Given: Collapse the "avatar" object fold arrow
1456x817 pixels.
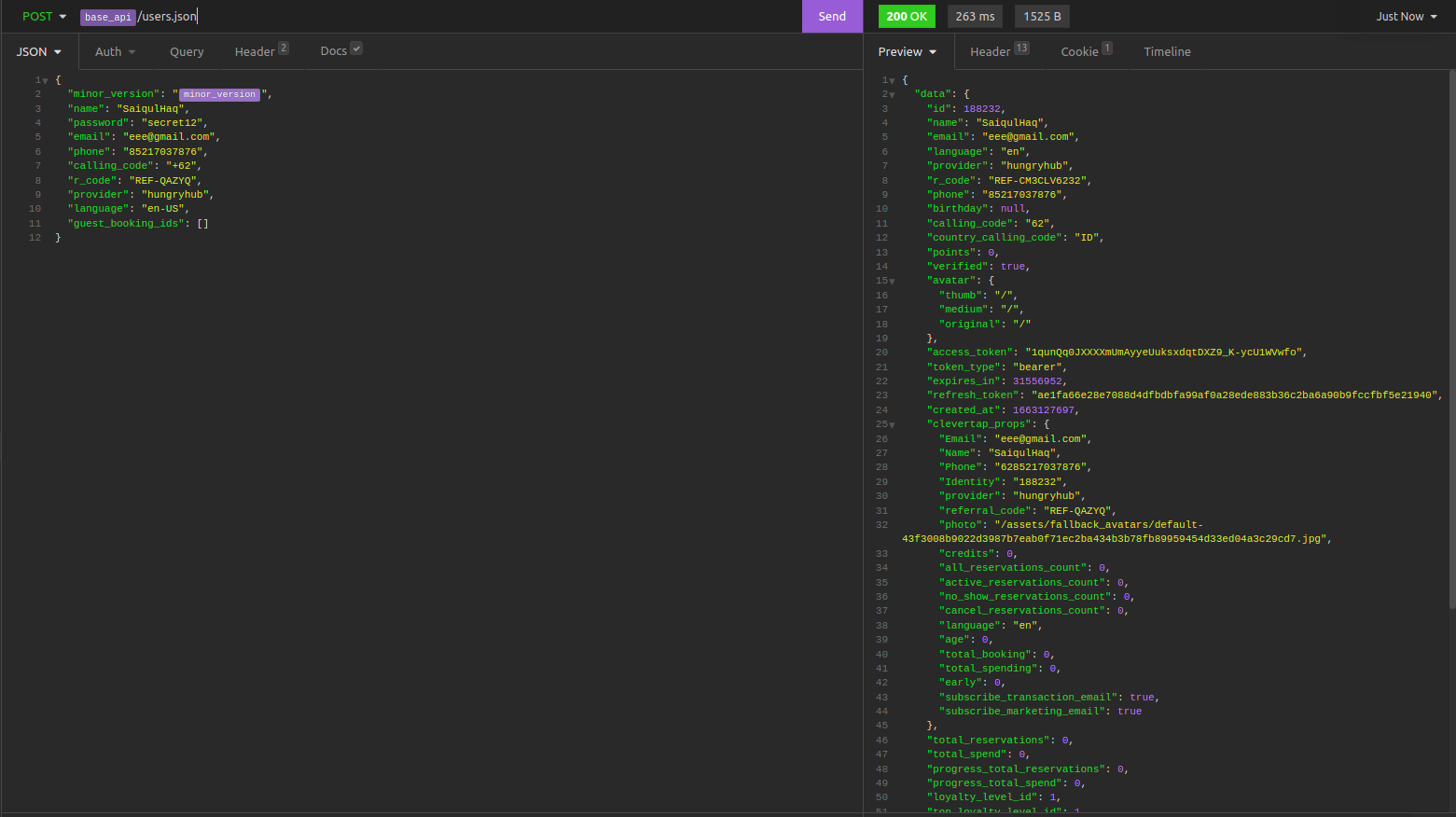Looking at the screenshot, I should [x=892, y=282].
